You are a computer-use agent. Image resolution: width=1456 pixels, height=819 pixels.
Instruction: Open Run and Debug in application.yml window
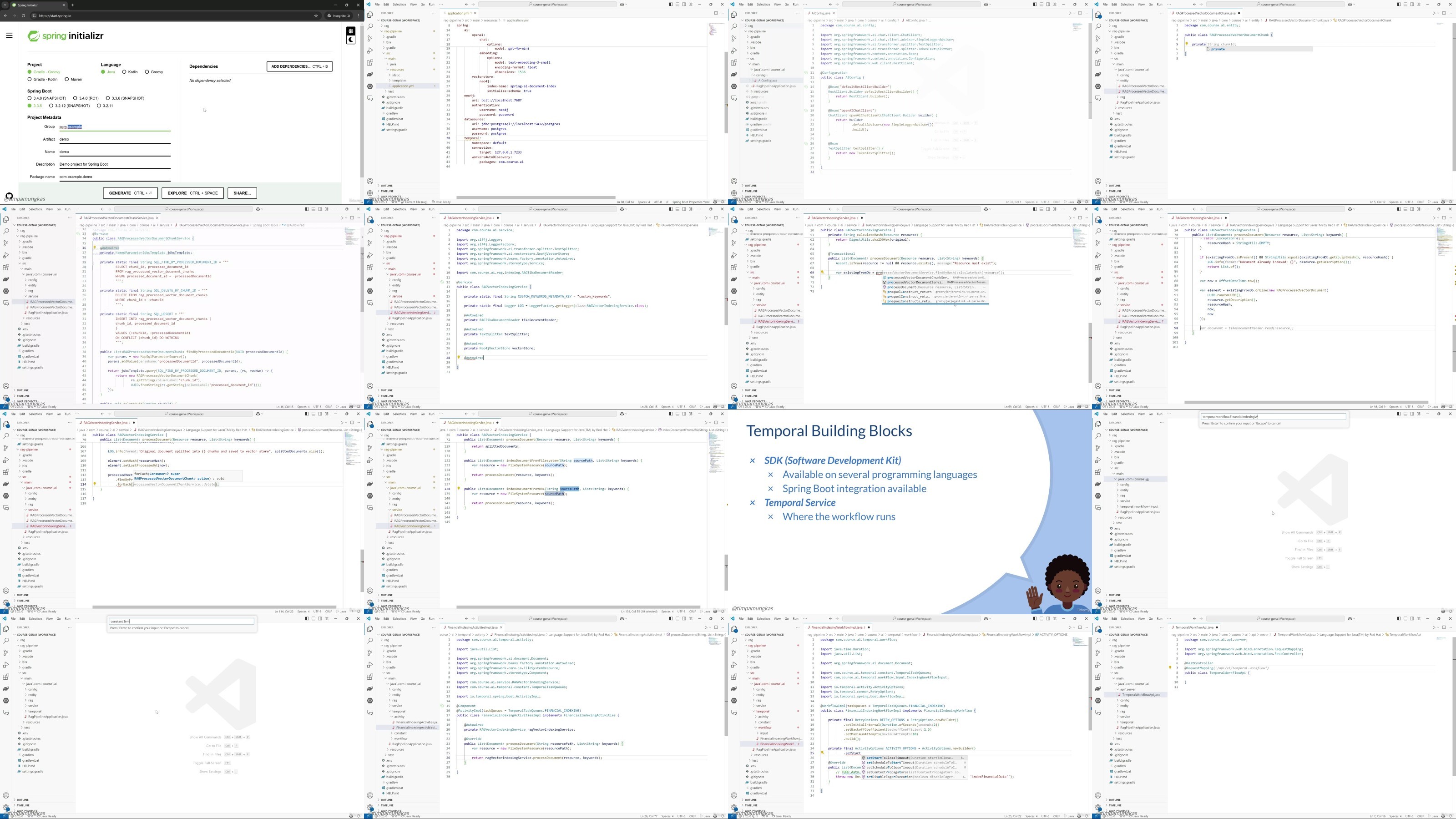370,51
